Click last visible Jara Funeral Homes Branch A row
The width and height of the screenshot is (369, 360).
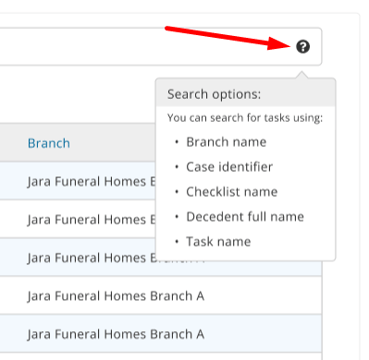161,333
